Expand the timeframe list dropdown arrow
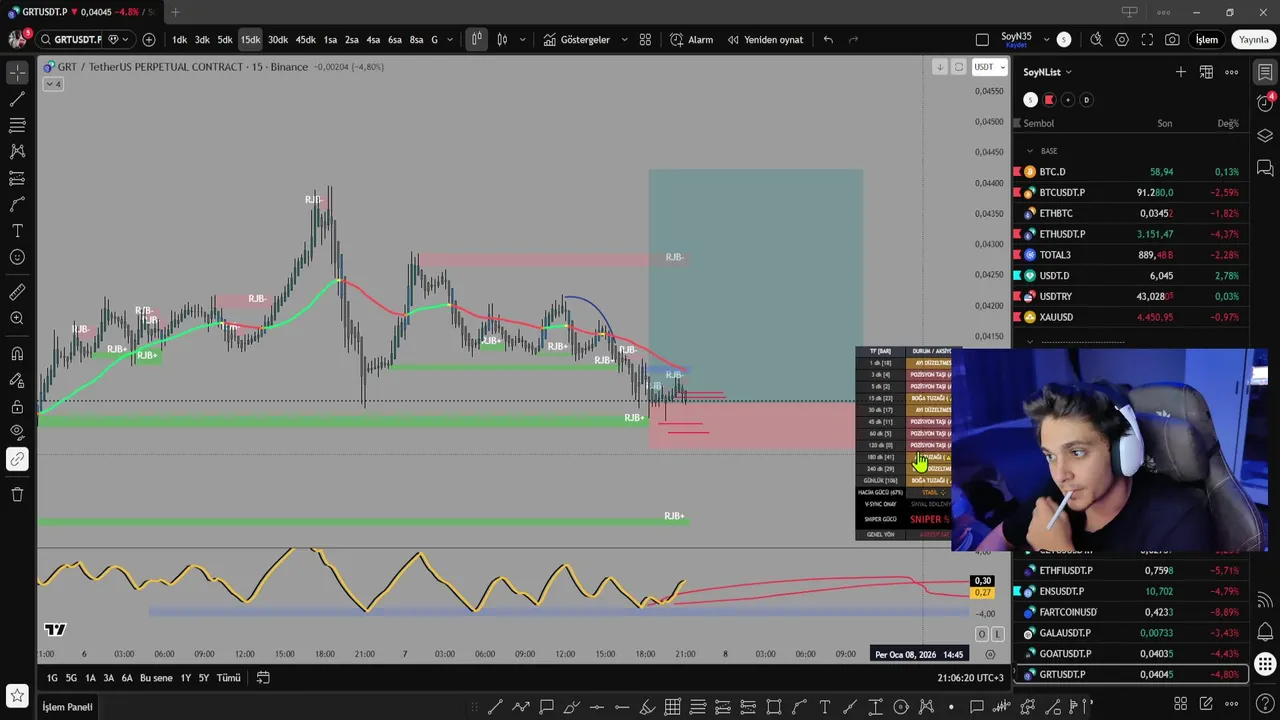This screenshot has height=720, width=1280. 451,40
